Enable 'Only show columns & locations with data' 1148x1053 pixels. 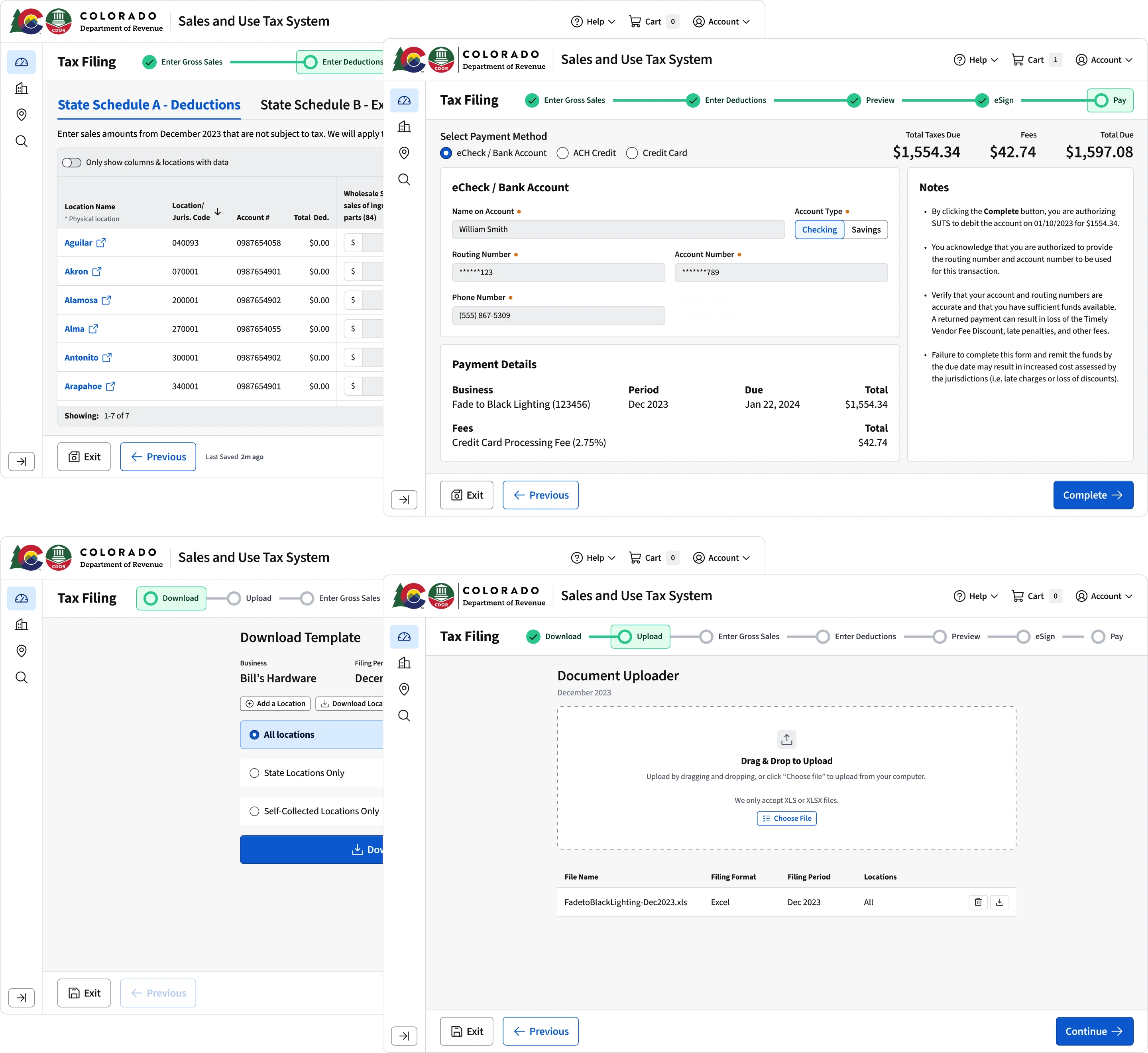[72, 162]
